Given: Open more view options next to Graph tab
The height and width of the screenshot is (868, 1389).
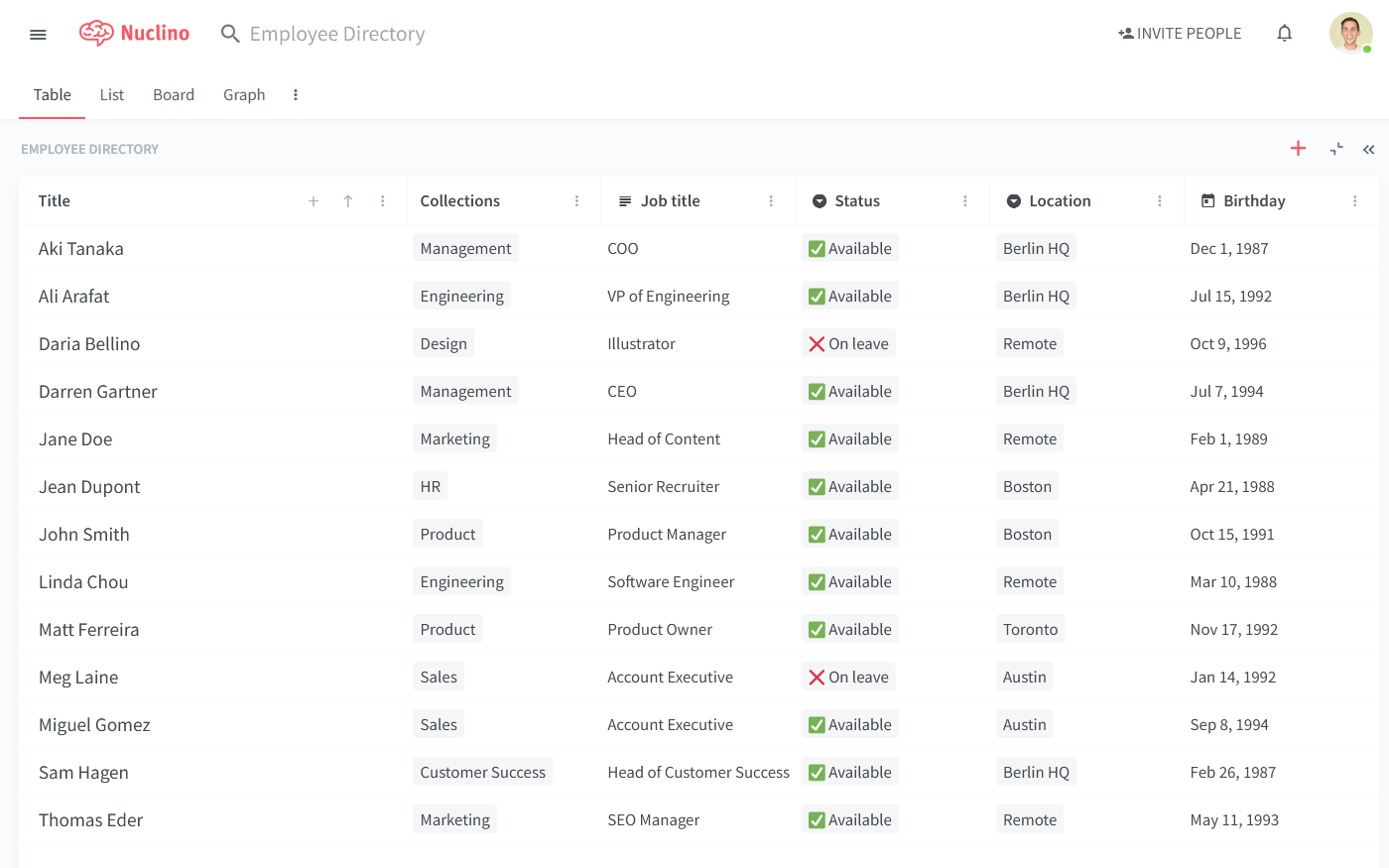Looking at the screenshot, I should (296, 95).
